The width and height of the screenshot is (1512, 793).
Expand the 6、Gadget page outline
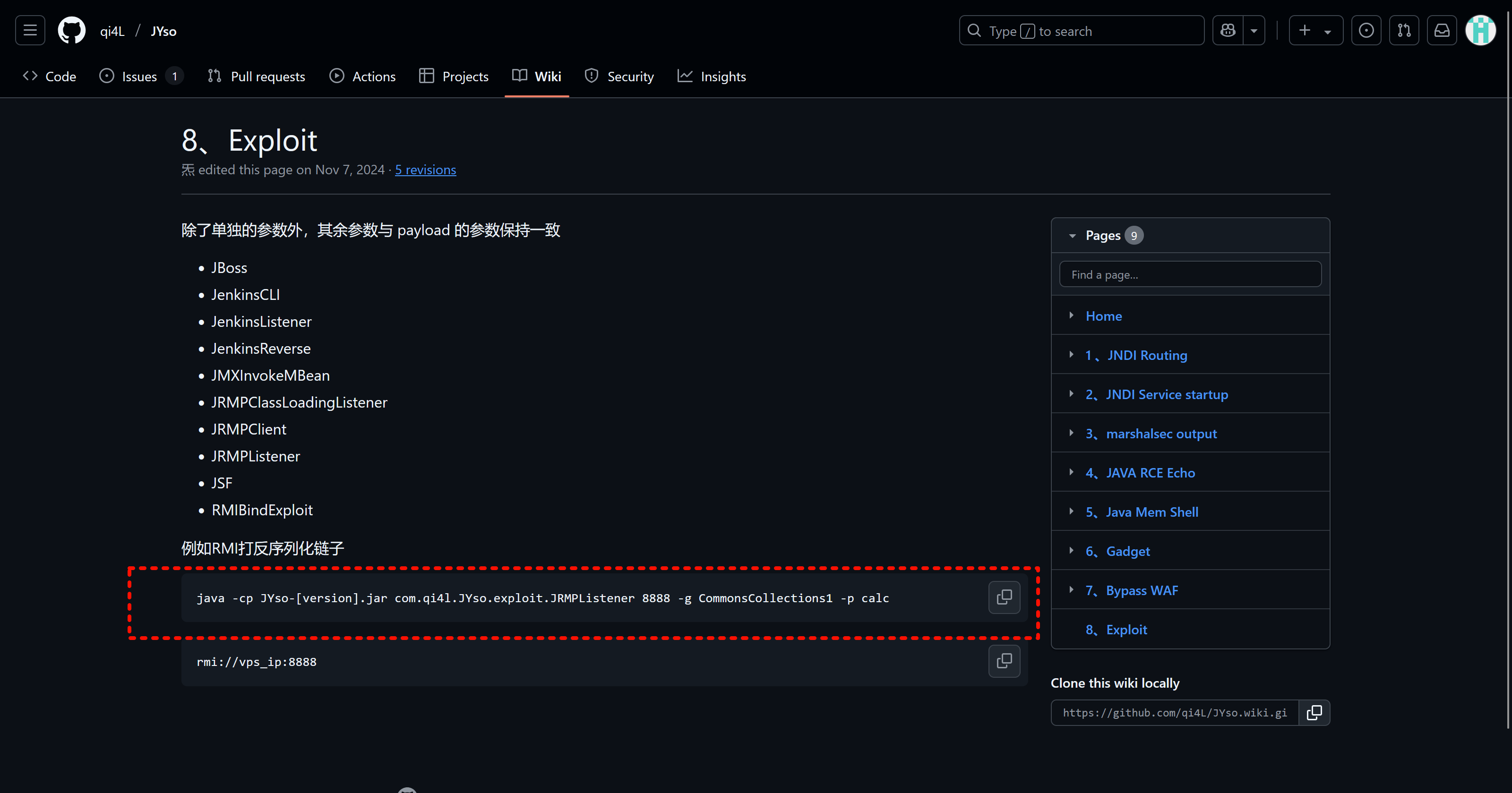pos(1071,551)
